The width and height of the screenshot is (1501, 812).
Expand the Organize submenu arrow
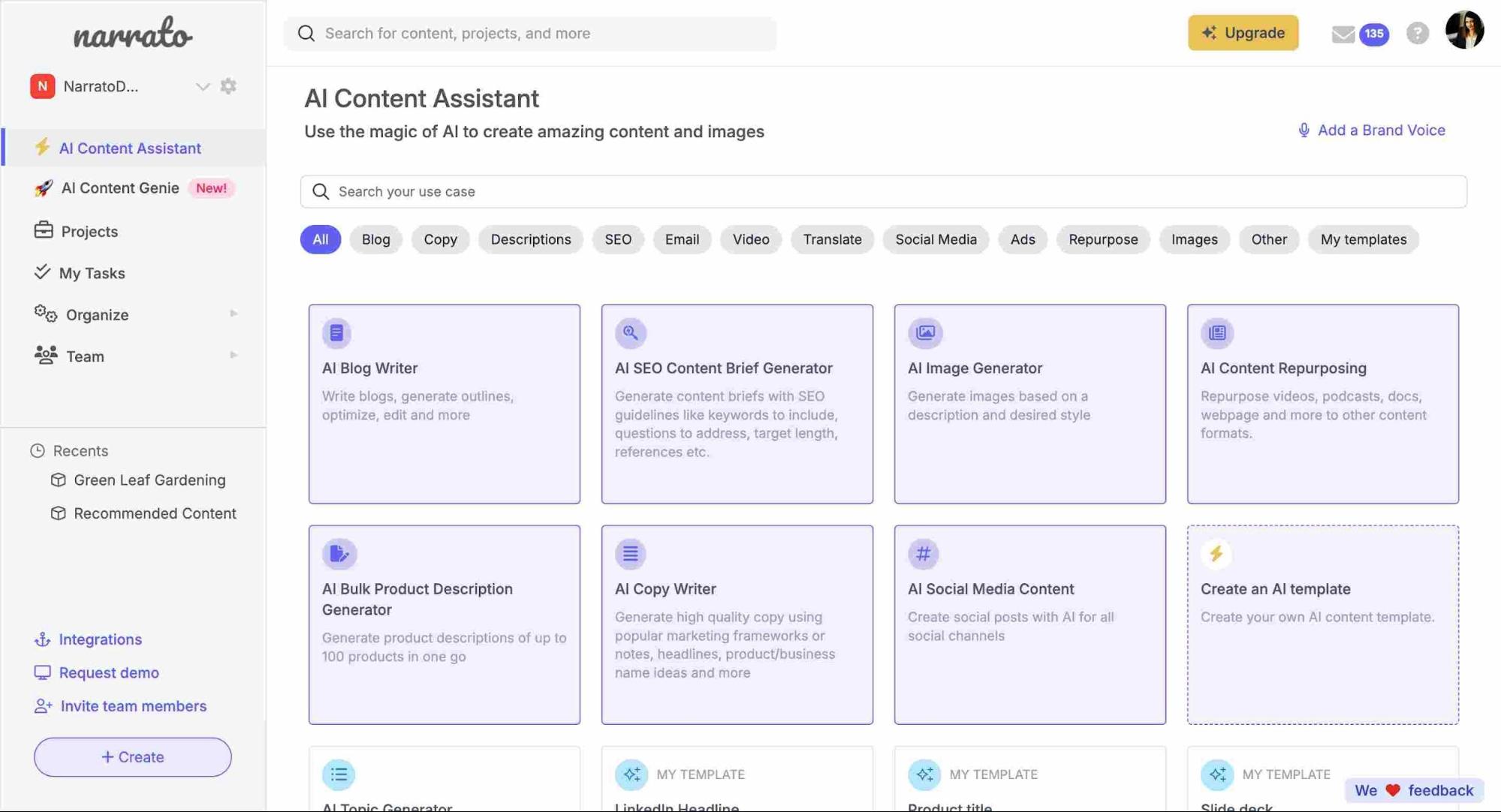(x=234, y=314)
